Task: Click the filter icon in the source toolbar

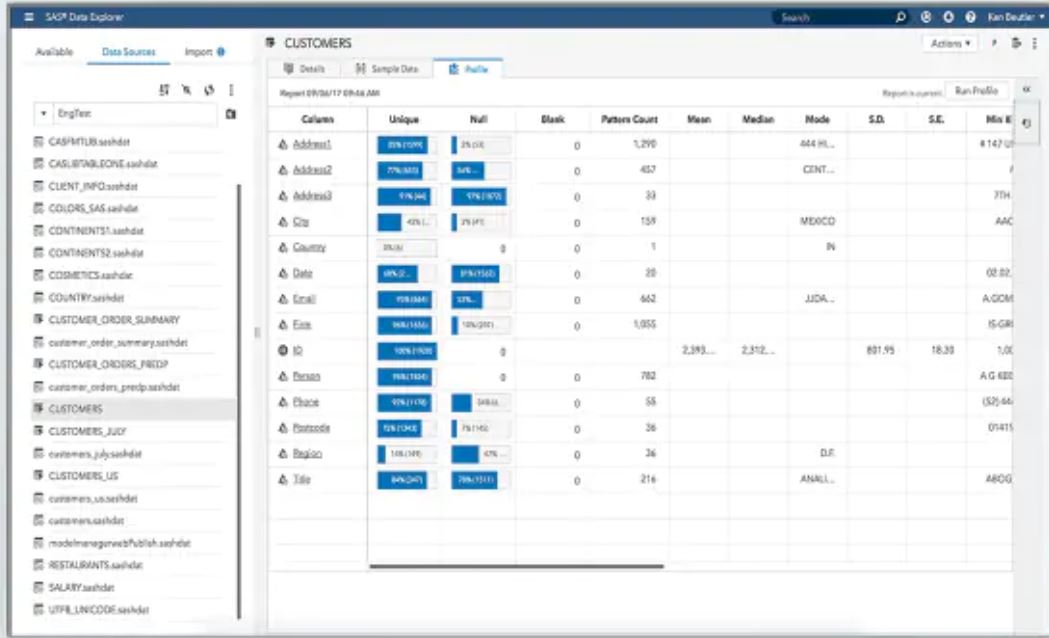Action: coord(187,90)
